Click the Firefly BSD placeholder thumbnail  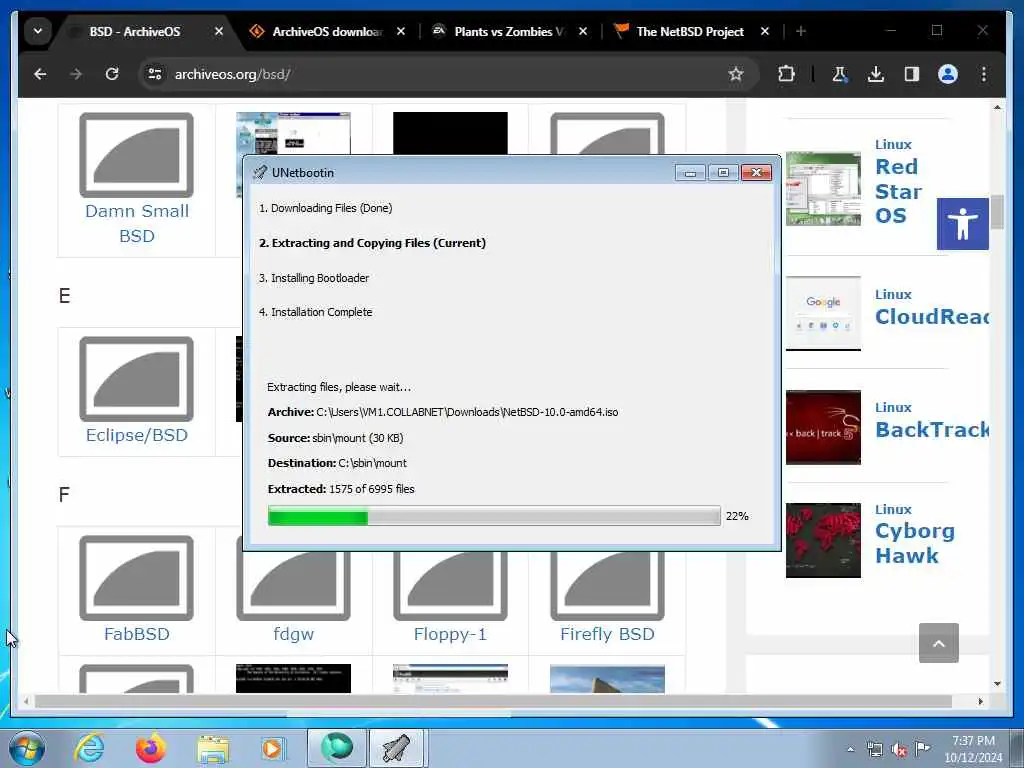tap(607, 586)
